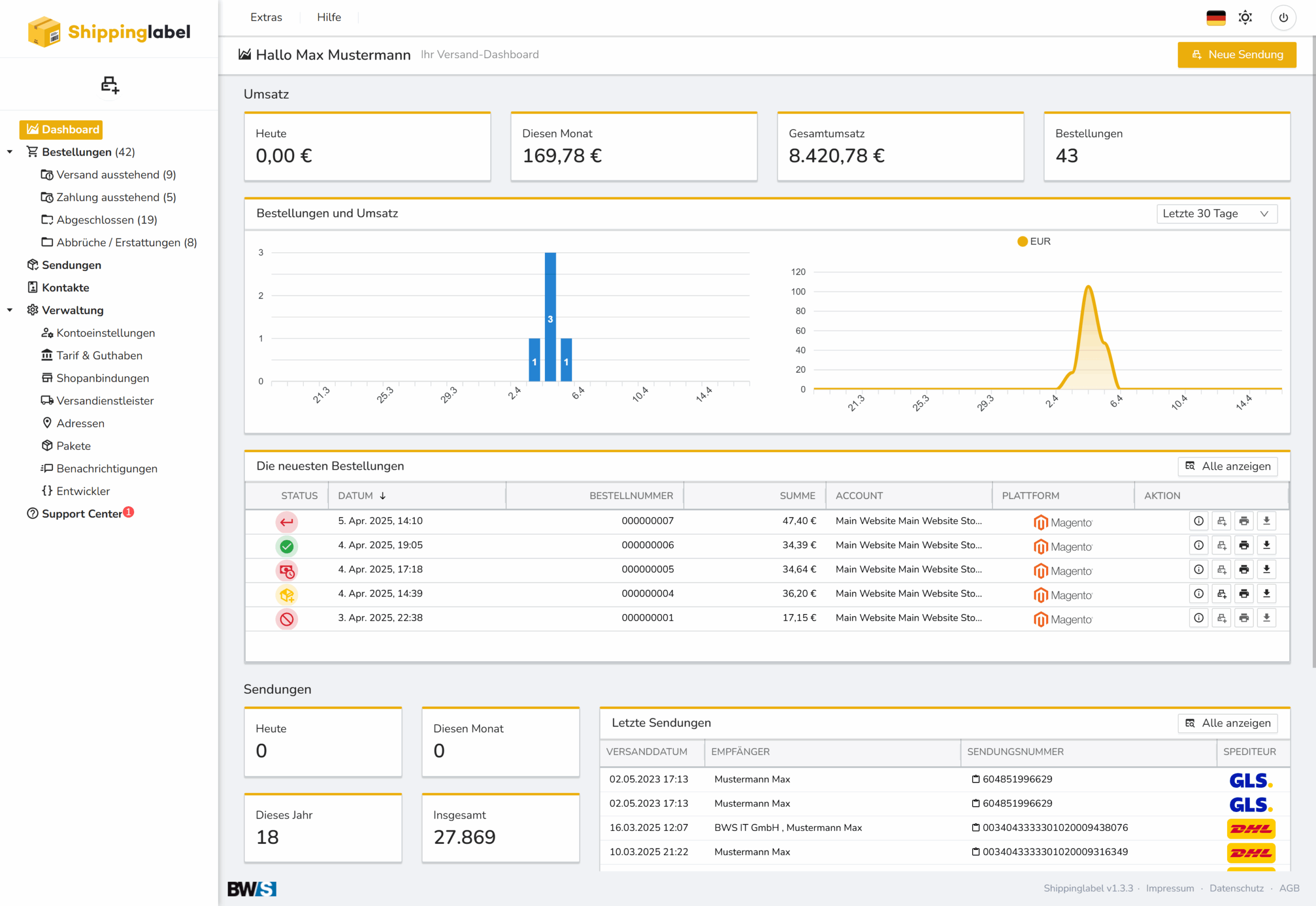Print label for order 000000006
Image resolution: width=1316 pixels, height=906 pixels.
pos(1244,546)
